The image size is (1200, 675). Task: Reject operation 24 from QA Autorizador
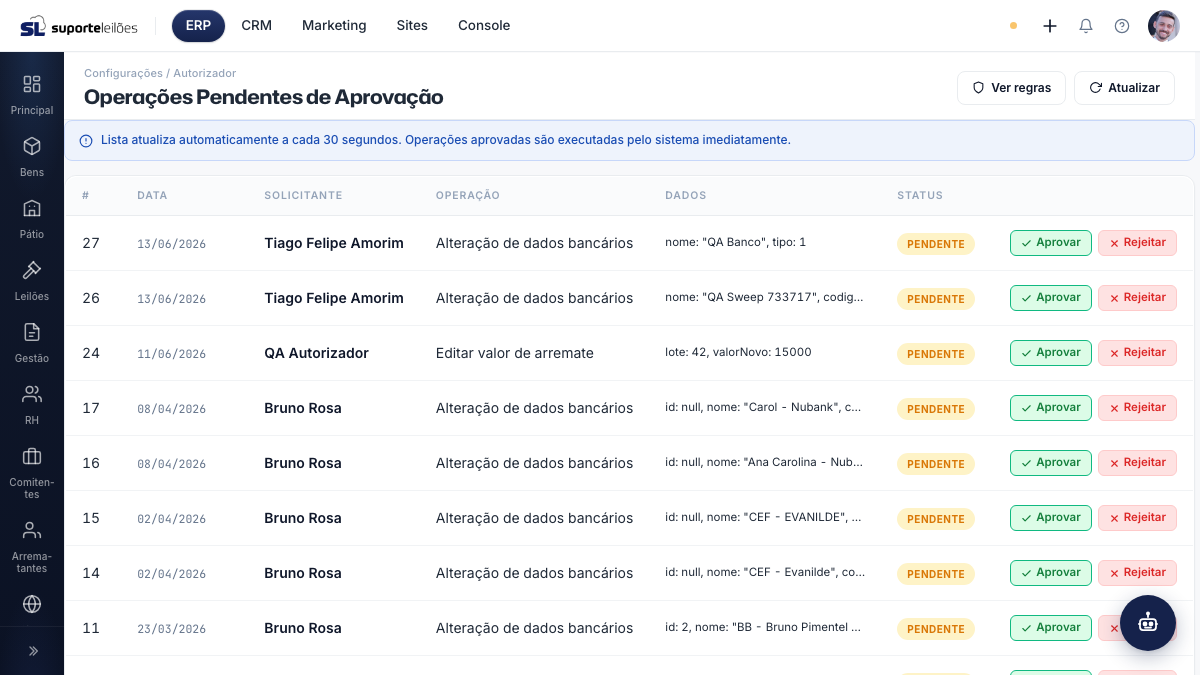(x=1137, y=353)
